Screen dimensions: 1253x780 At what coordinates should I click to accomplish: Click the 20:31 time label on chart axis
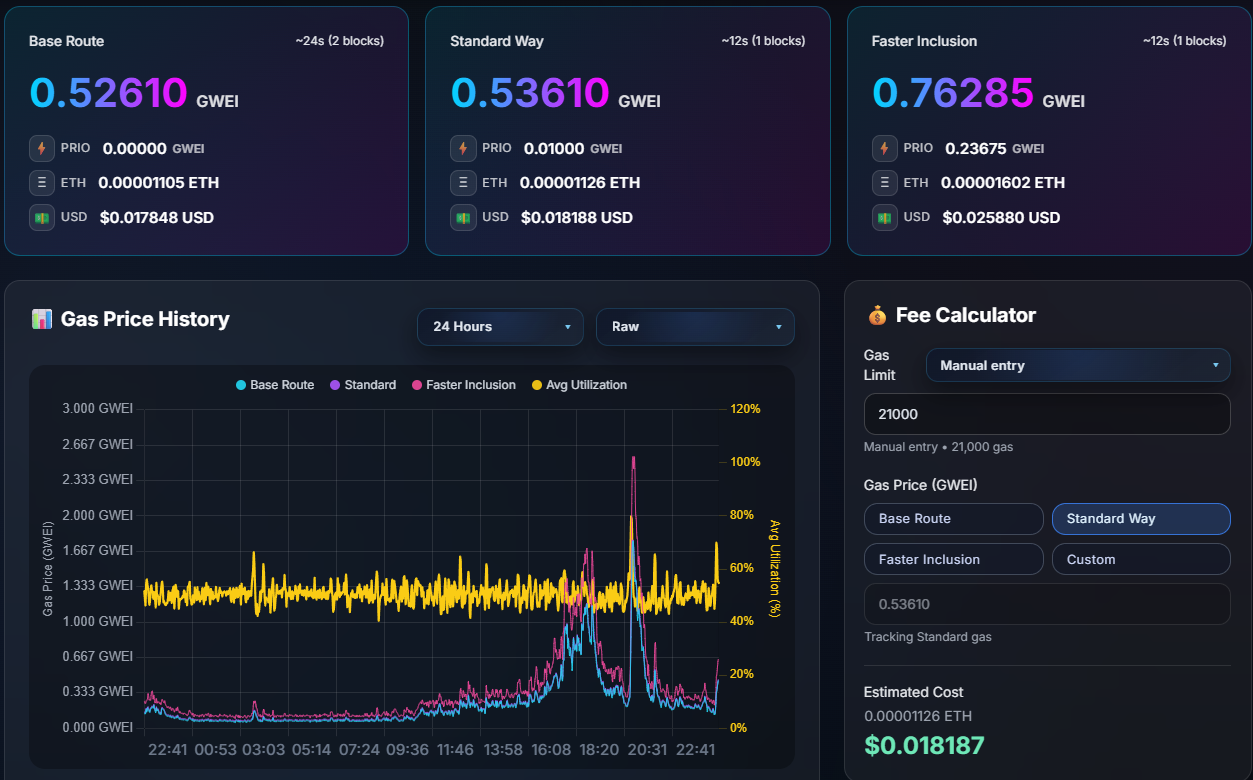(x=648, y=750)
